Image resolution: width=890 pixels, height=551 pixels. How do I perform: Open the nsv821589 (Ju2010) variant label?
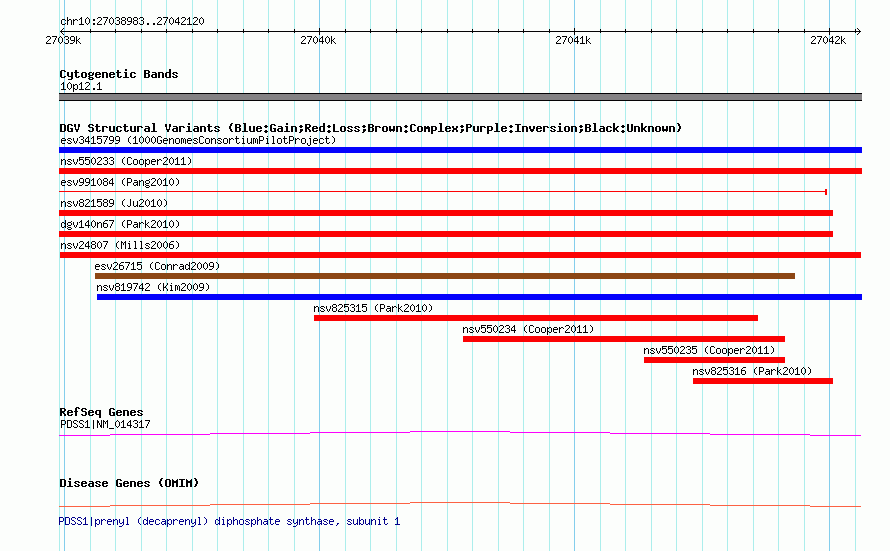(114, 203)
